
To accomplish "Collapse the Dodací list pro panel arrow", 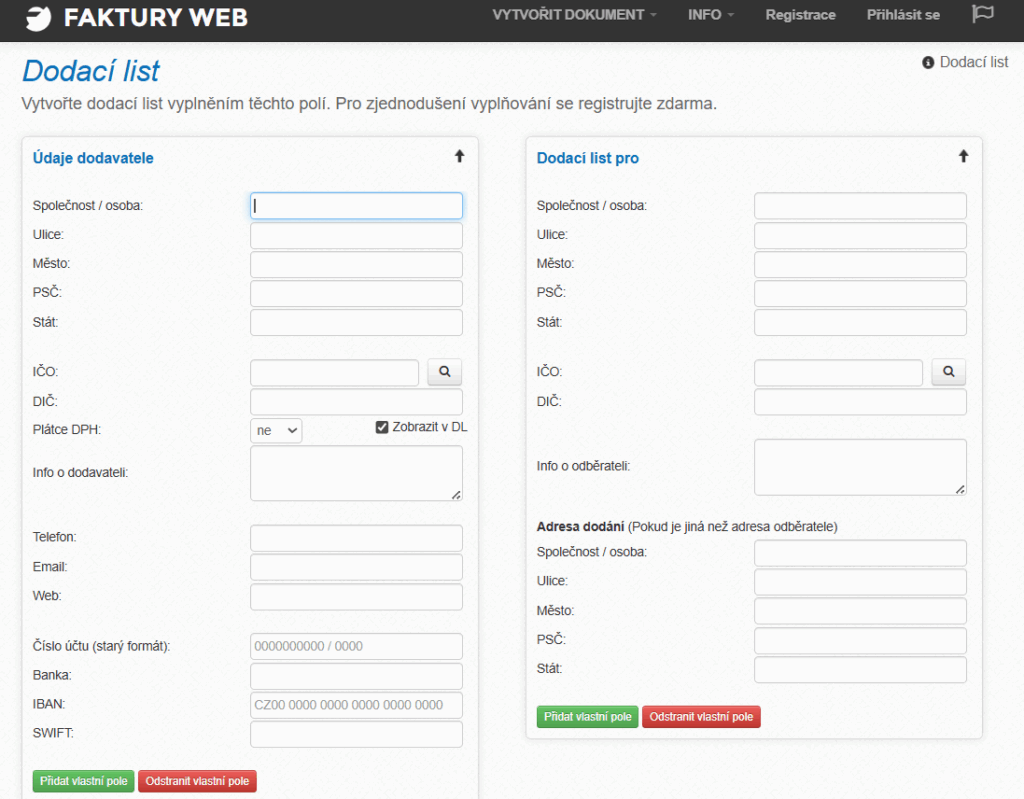I will click(964, 157).
